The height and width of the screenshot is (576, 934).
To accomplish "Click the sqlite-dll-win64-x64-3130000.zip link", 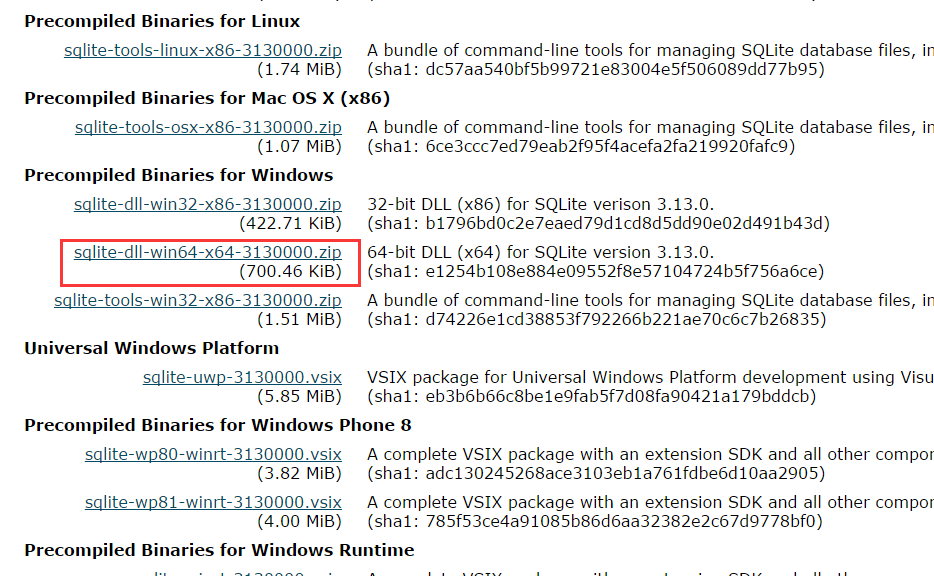I will tap(207, 252).
